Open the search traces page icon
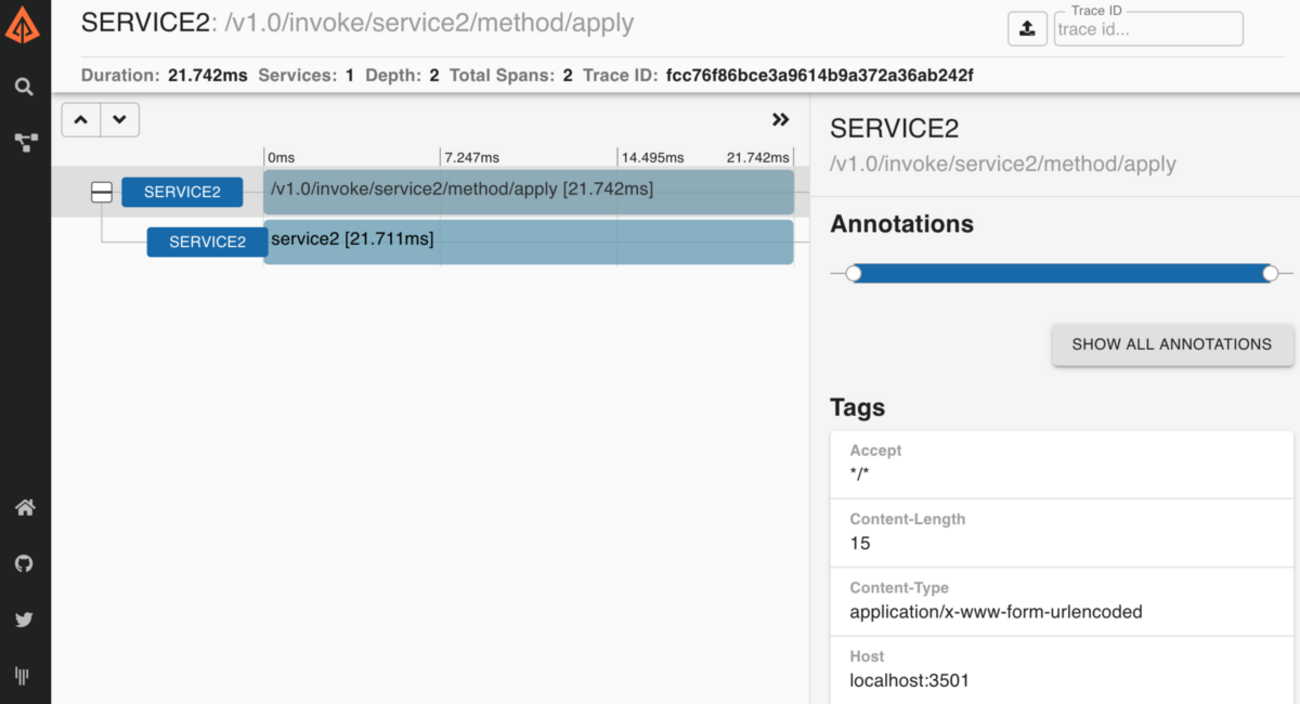Image resolution: width=1300 pixels, height=704 pixels. tap(24, 87)
